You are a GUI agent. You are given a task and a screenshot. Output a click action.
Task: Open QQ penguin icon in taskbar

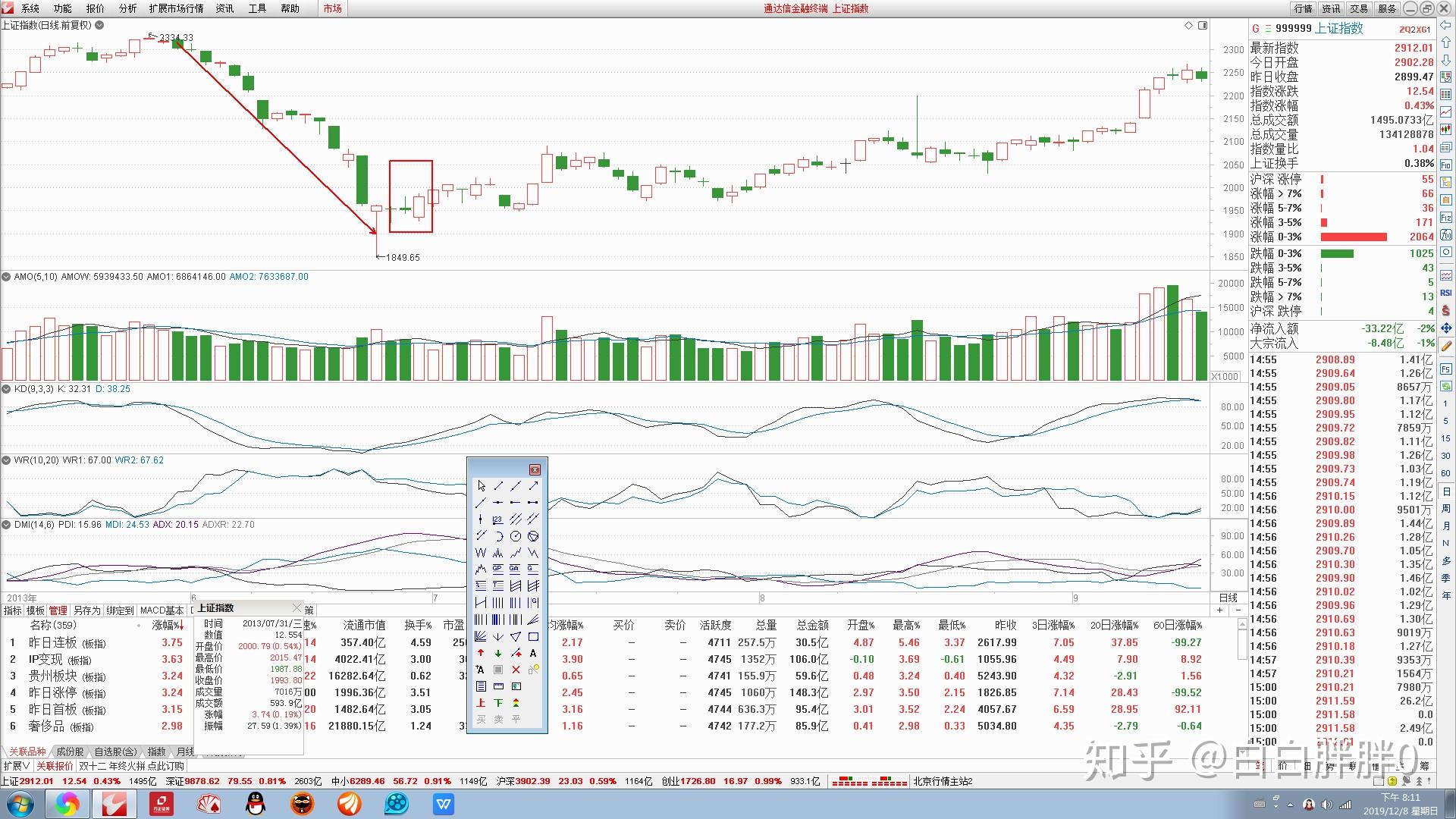256,804
